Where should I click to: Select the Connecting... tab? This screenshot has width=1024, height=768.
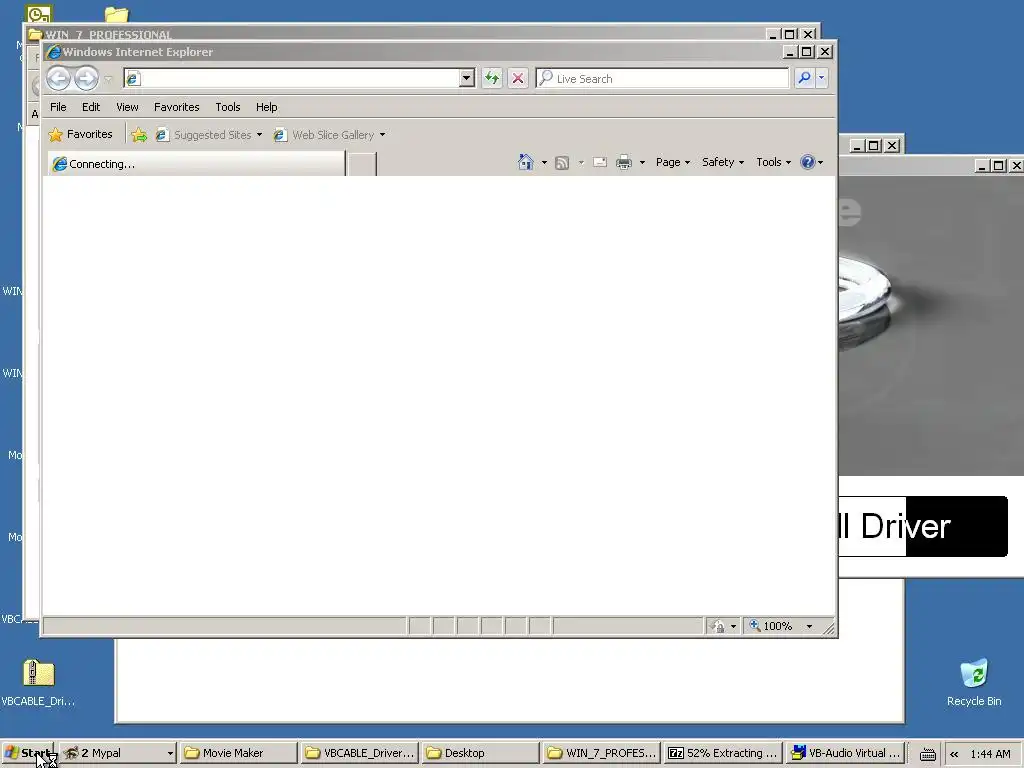tap(196, 164)
